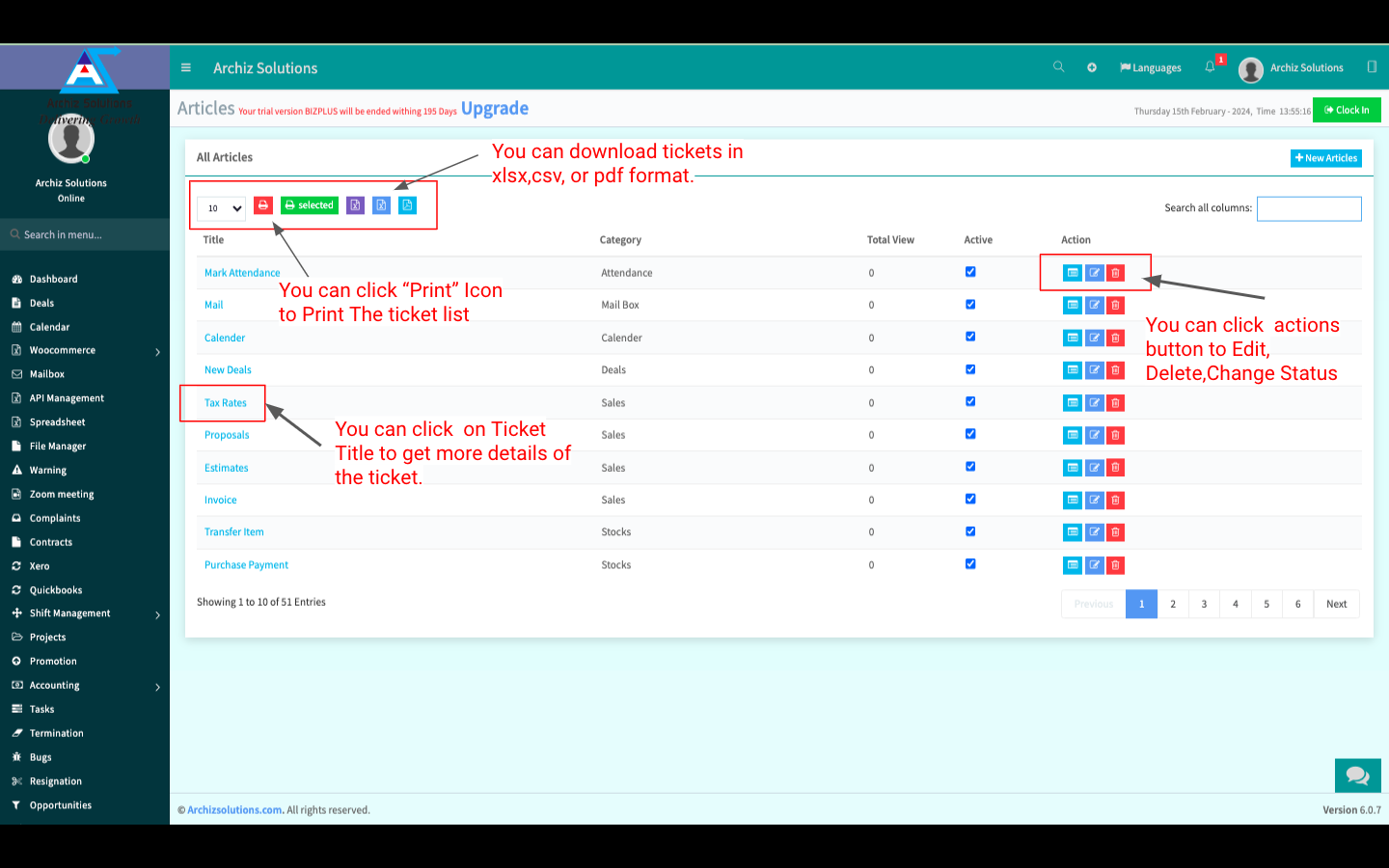Screen dimensions: 1389x868
Task: Disable the Active checkbox for Purchase Payment
Action: (970, 564)
